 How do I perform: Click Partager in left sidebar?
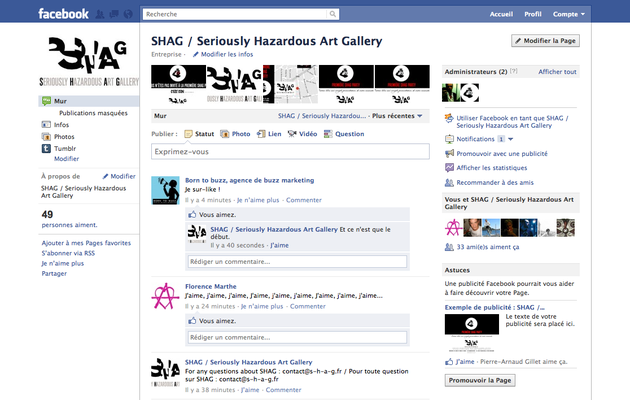pyautogui.click(x=54, y=273)
